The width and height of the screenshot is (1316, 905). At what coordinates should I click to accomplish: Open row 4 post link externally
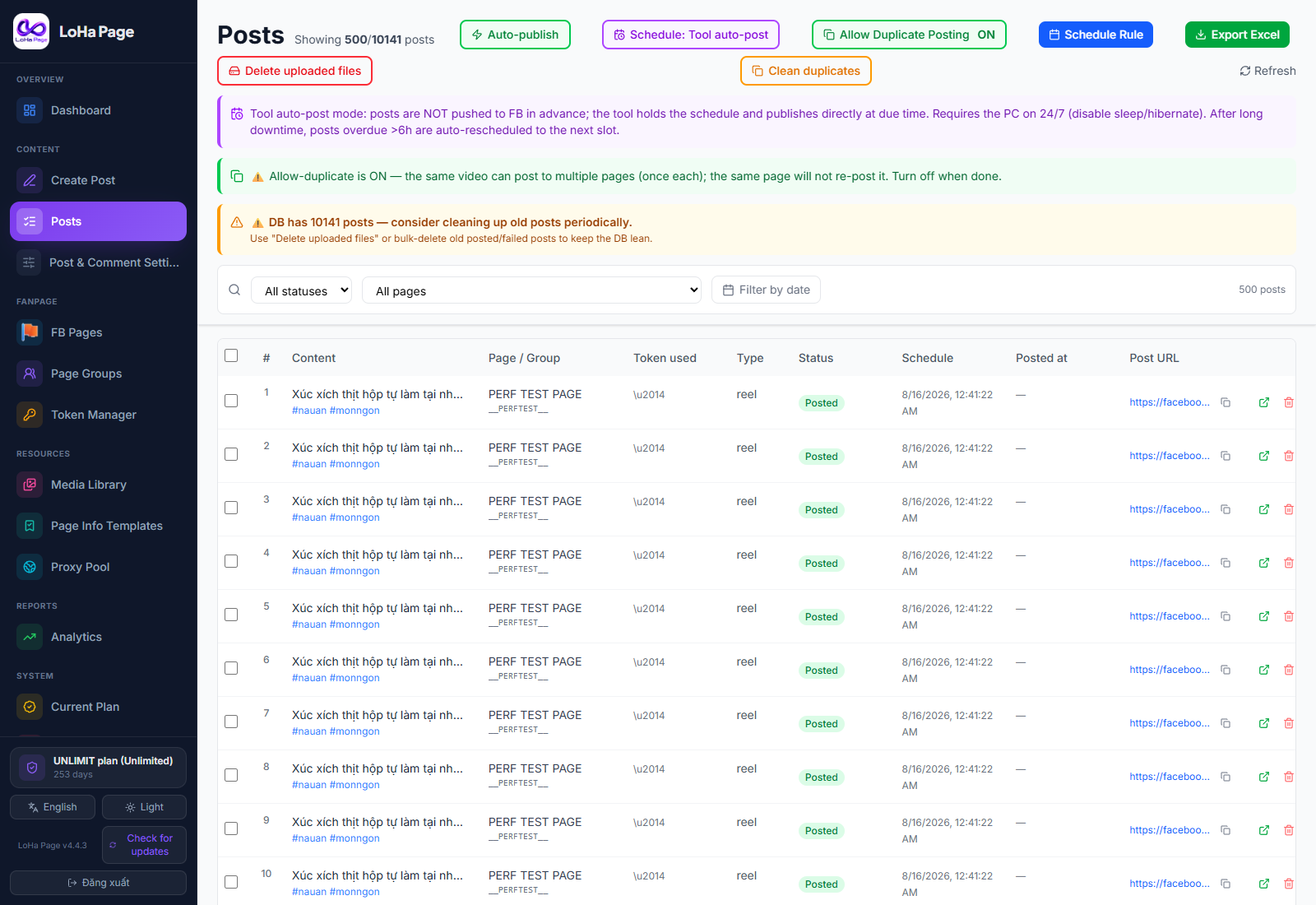click(1264, 563)
